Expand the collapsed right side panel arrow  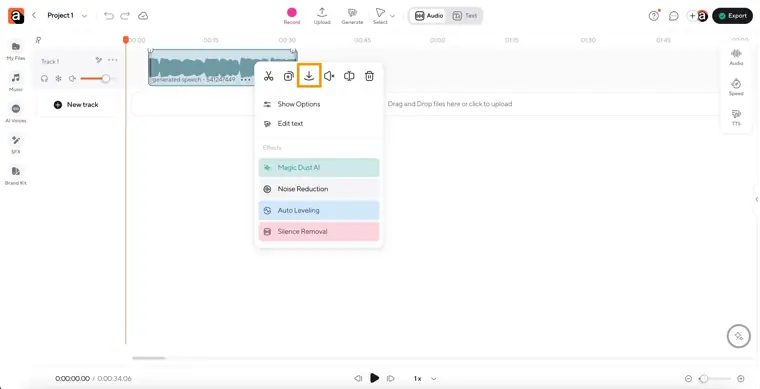tap(756, 199)
